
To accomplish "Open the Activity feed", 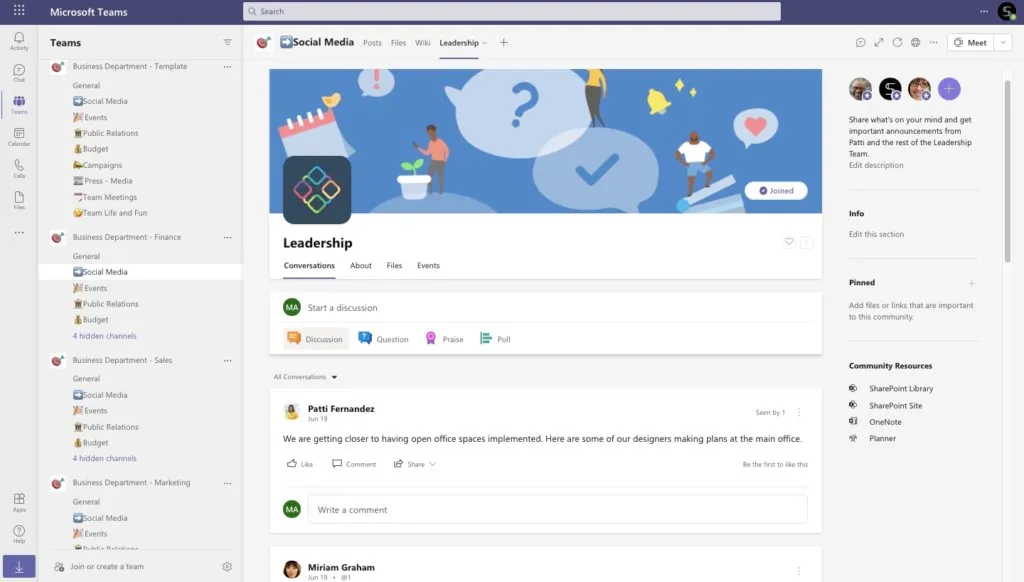I will click(x=19, y=40).
